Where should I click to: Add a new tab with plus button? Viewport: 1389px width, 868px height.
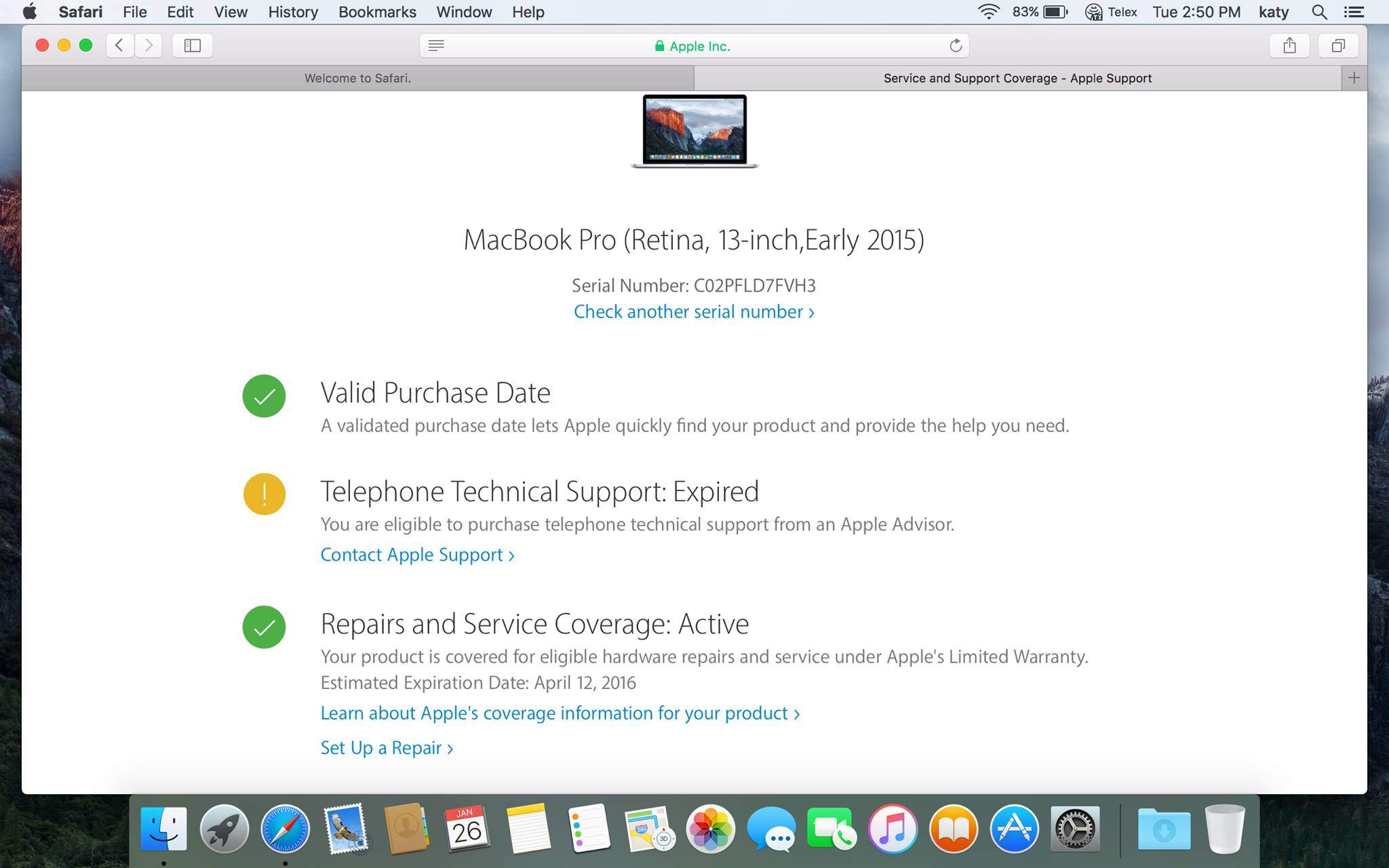(1354, 78)
